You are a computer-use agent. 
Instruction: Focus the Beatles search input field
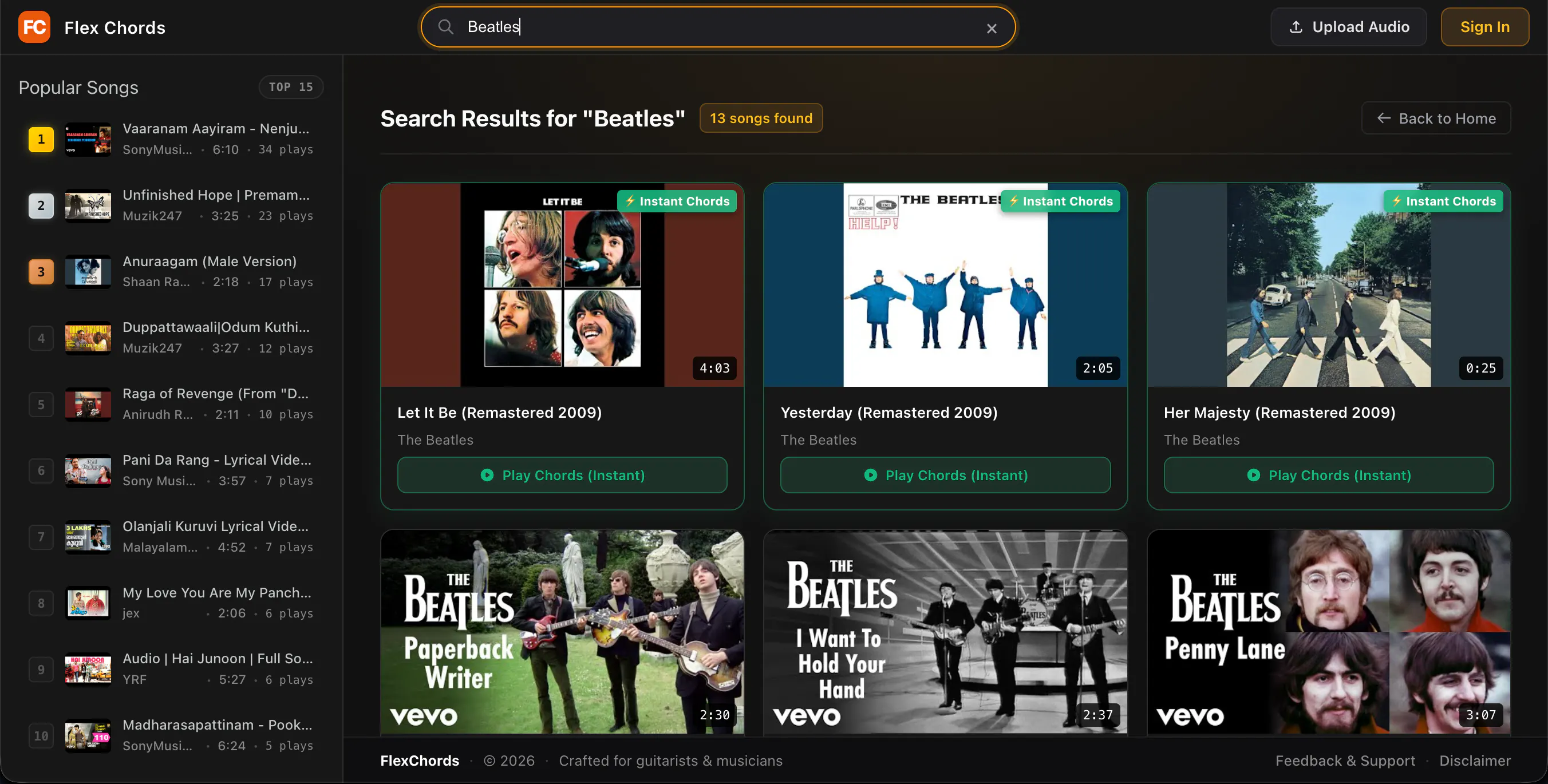point(718,27)
